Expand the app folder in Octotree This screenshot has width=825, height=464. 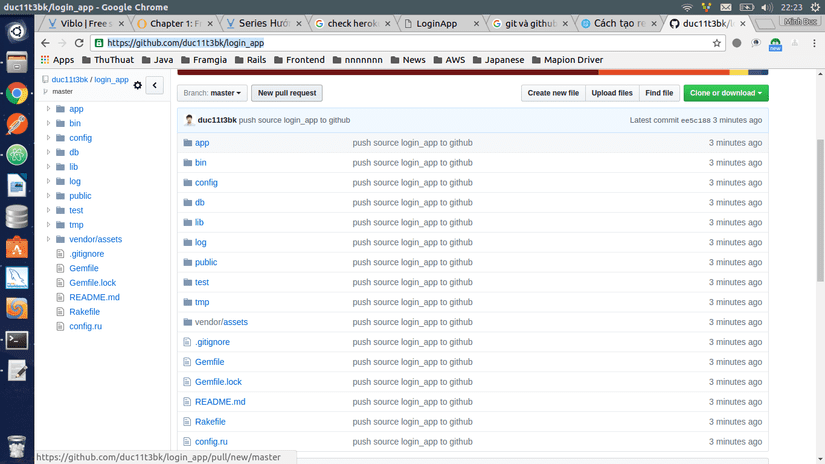click(x=48, y=108)
